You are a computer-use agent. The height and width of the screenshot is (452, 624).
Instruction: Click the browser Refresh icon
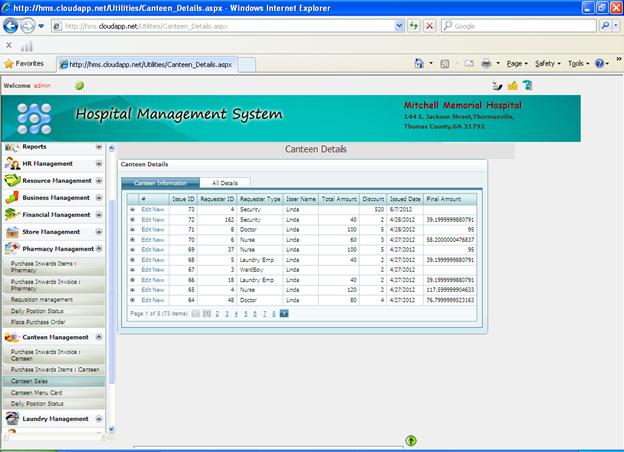click(x=414, y=26)
